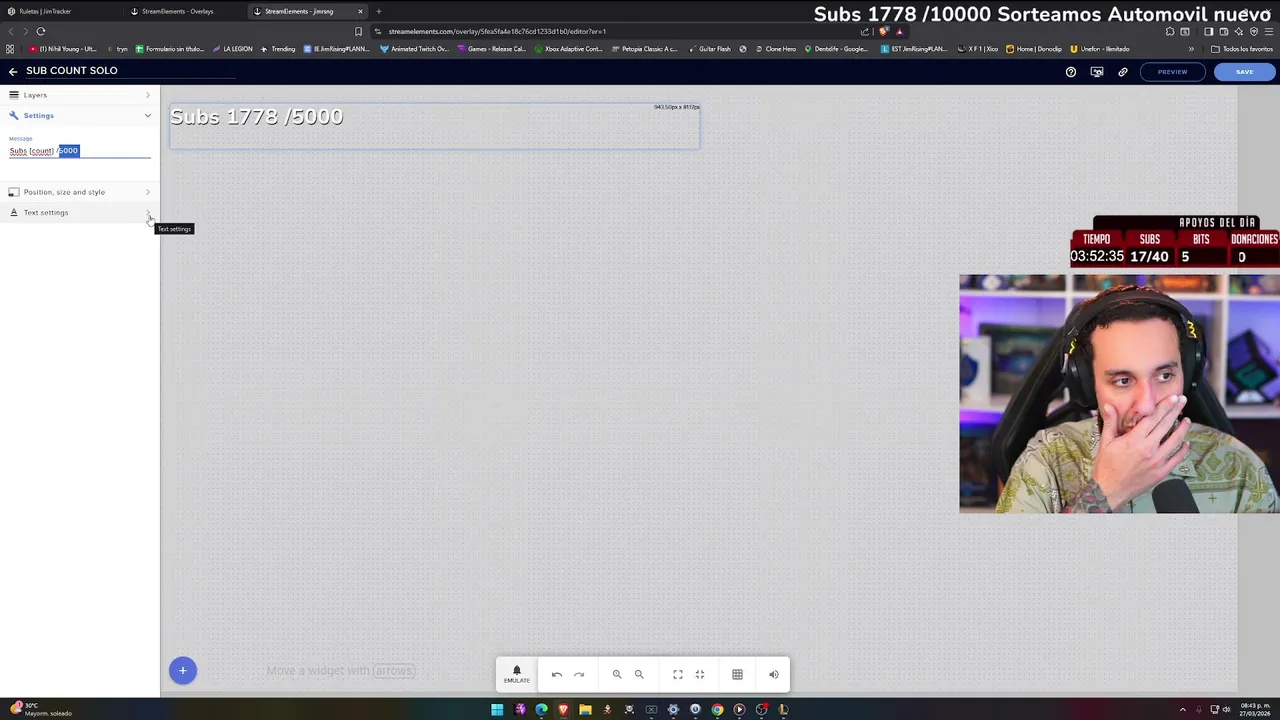Shrink canvas with exit-fullscreen icon
1280x720 pixels.
coord(700,675)
